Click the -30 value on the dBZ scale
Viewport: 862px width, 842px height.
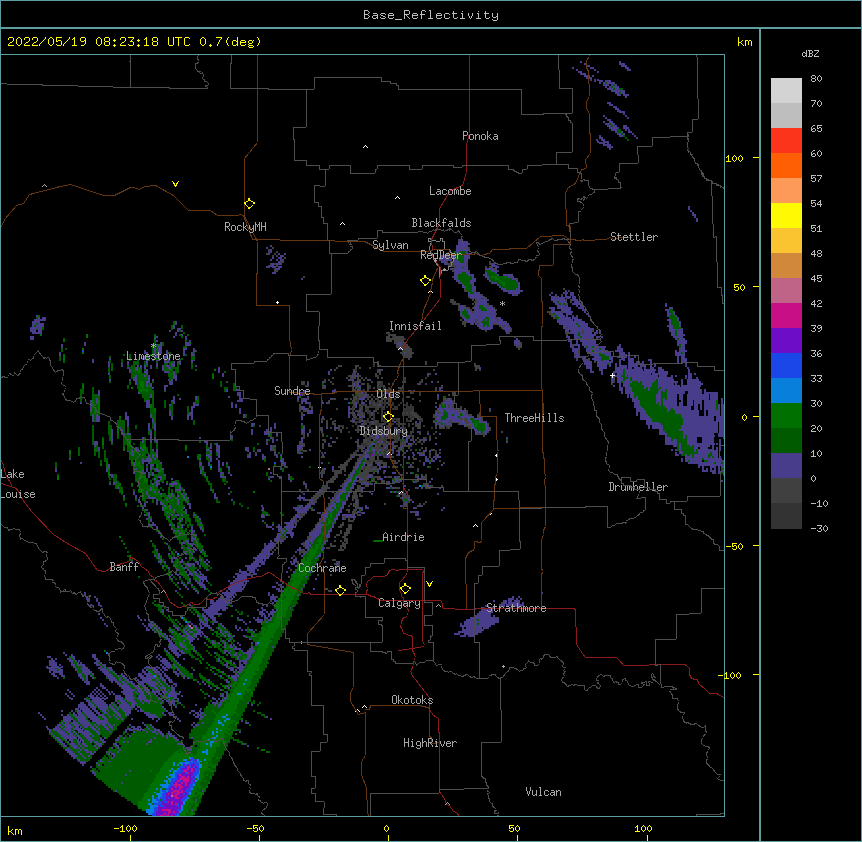[819, 528]
